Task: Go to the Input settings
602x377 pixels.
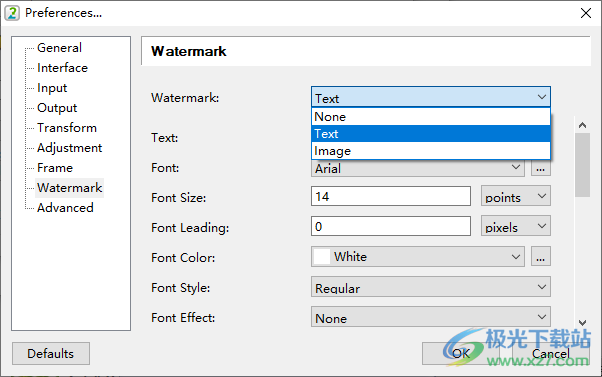Action: pyautogui.click(x=52, y=88)
